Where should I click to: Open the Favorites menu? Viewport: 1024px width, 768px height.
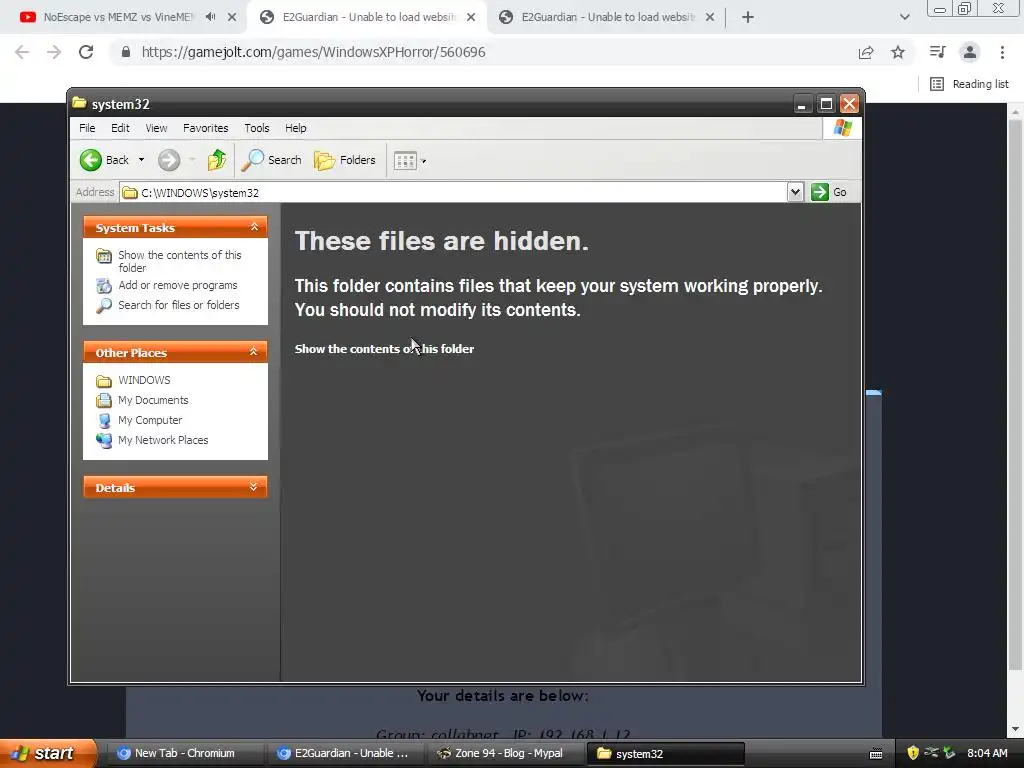(x=206, y=128)
